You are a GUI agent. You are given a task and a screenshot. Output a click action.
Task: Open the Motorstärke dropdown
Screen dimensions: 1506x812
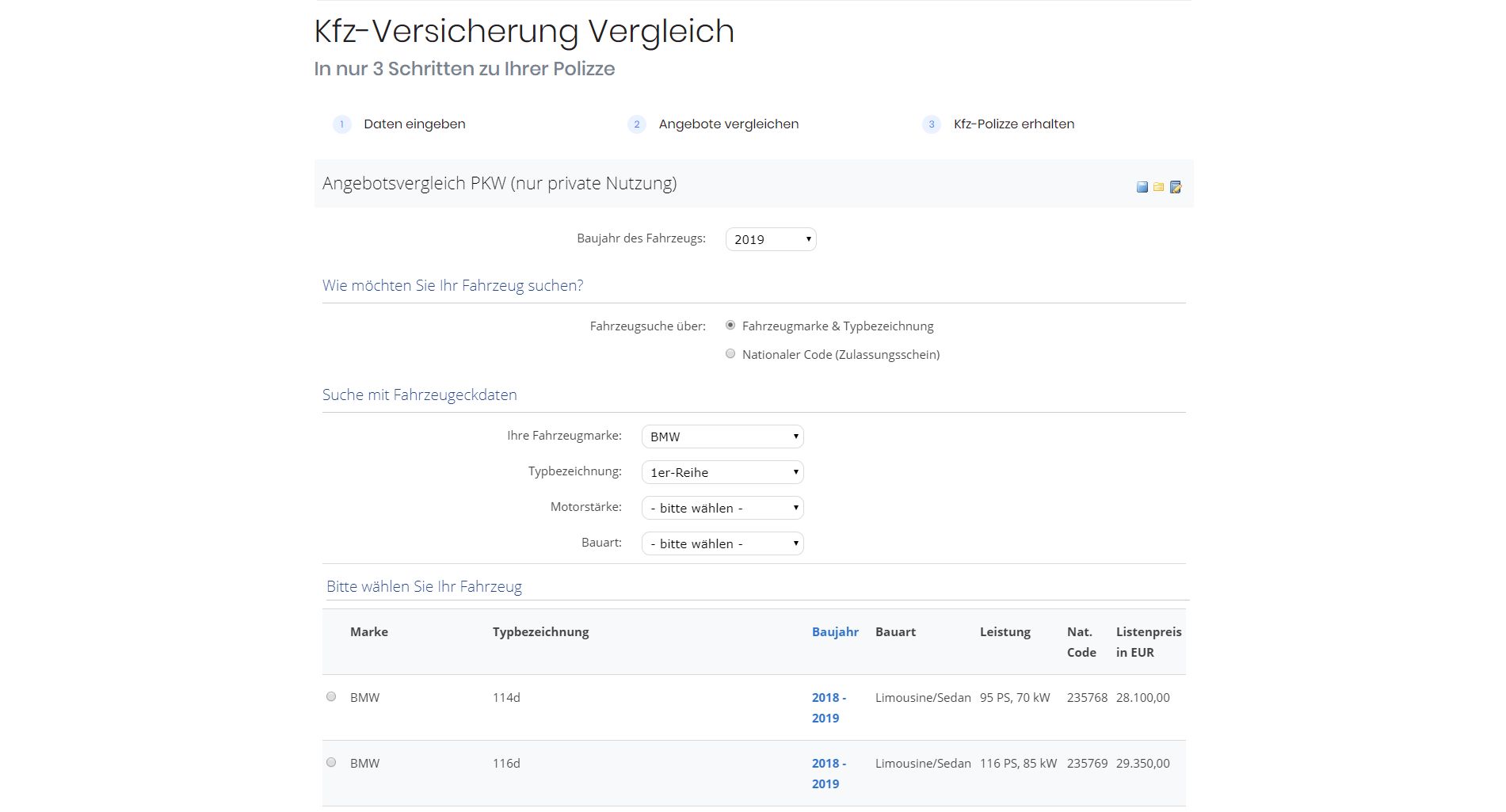[x=722, y=508]
